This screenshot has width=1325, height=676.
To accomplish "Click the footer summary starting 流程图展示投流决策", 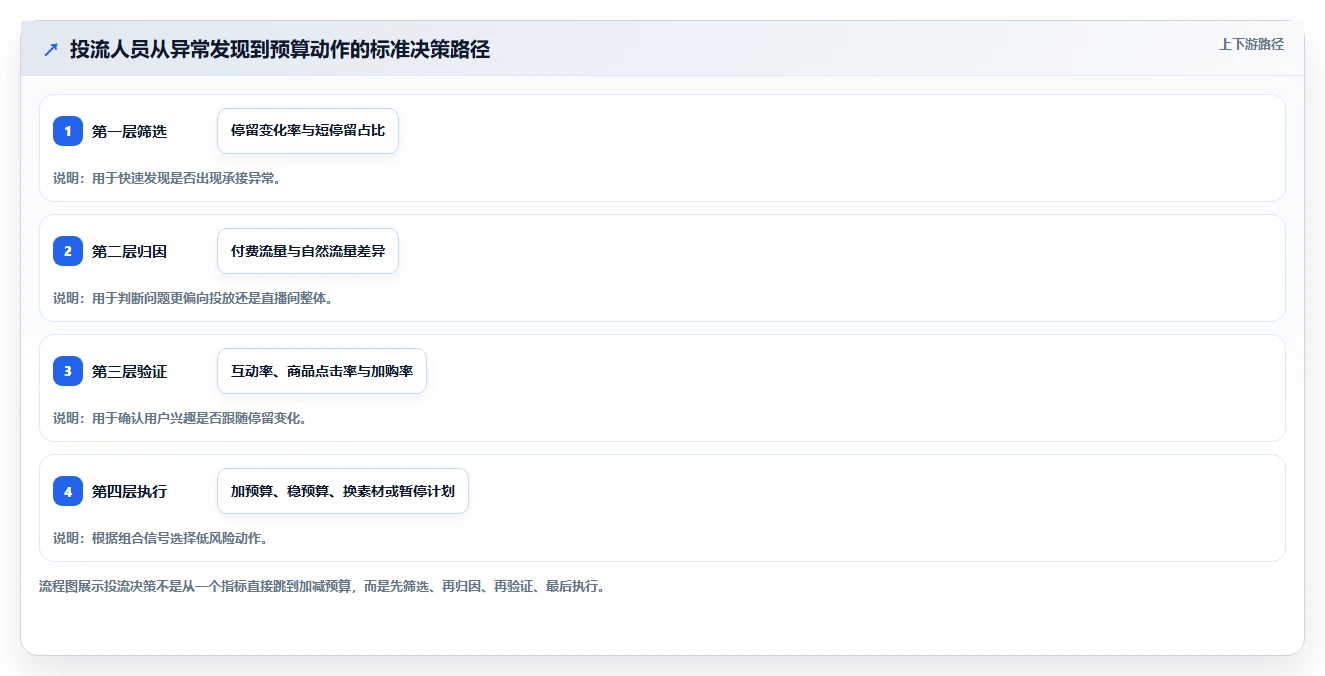I will tap(322, 586).
